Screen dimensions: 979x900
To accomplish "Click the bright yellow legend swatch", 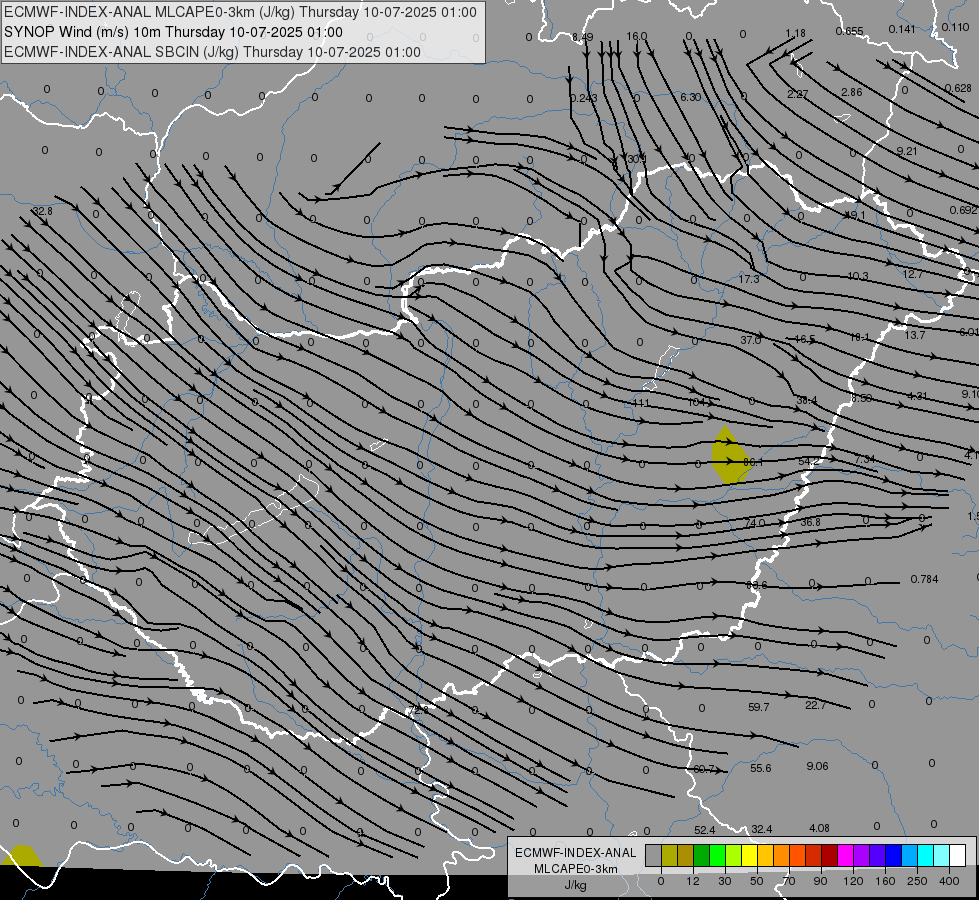I will tap(749, 855).
